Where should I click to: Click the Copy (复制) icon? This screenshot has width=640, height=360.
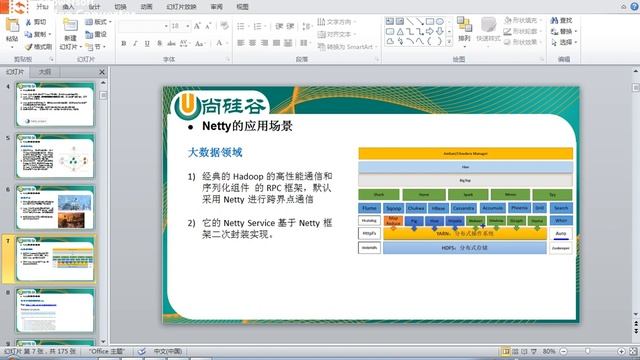(29, 35)
